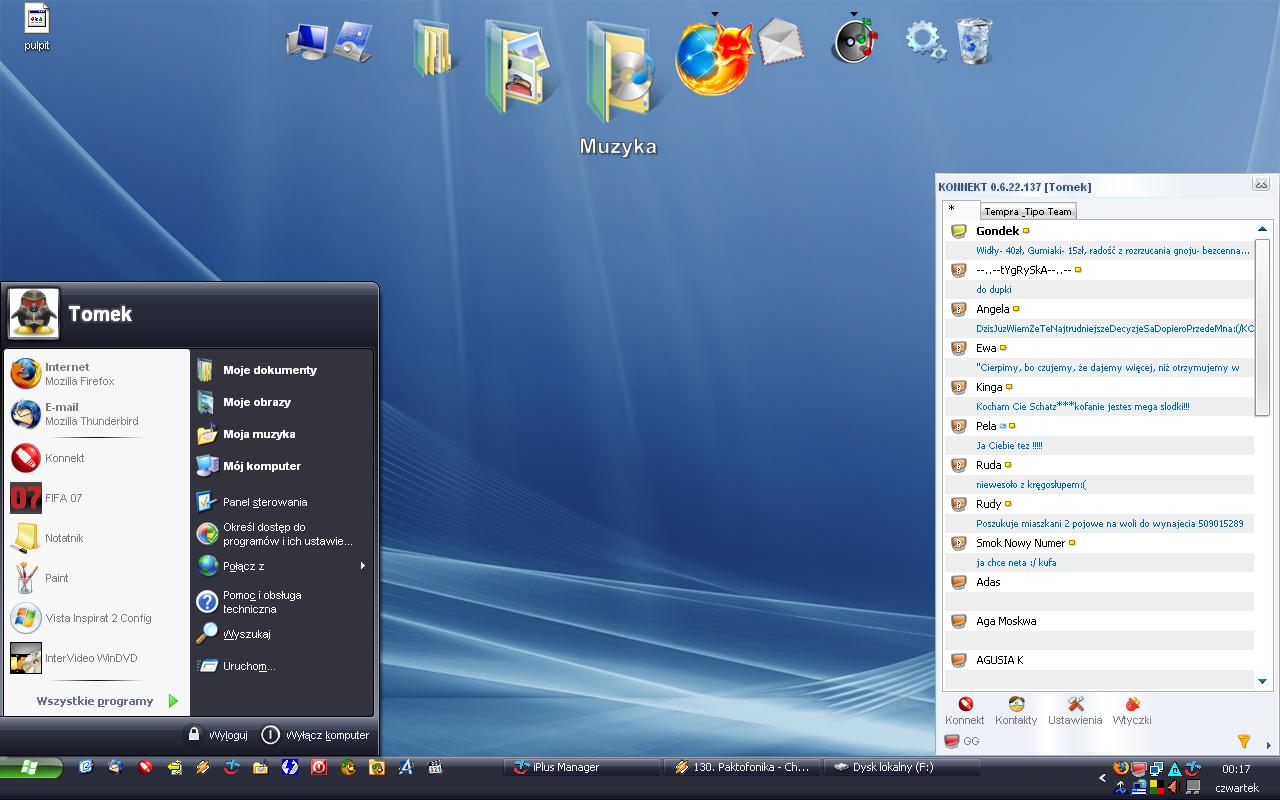Switch to the asterisk tab in Konnekt
This screenshot has height=800, width=1280.
pyautogui.click(x=960, y=209)
